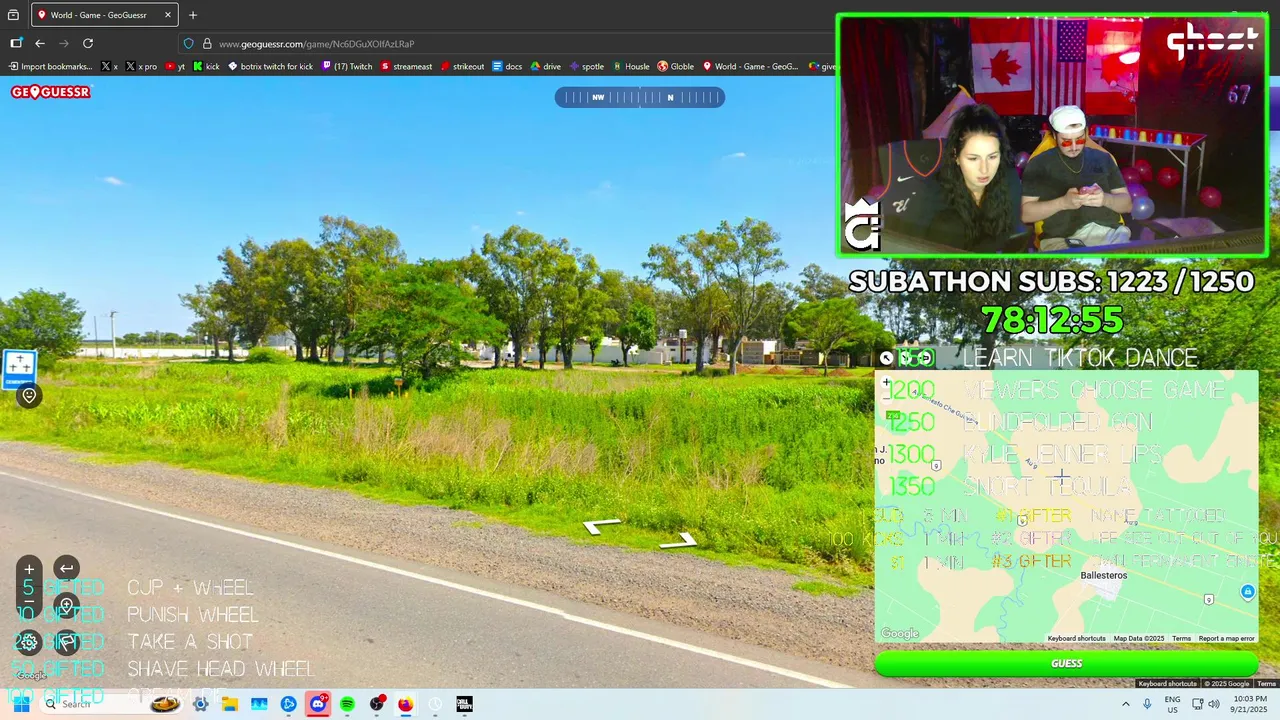This screenshot has height=720, width=1280.
Task: Open the (17) Twitch bookmark
Action: pos(347,67)
